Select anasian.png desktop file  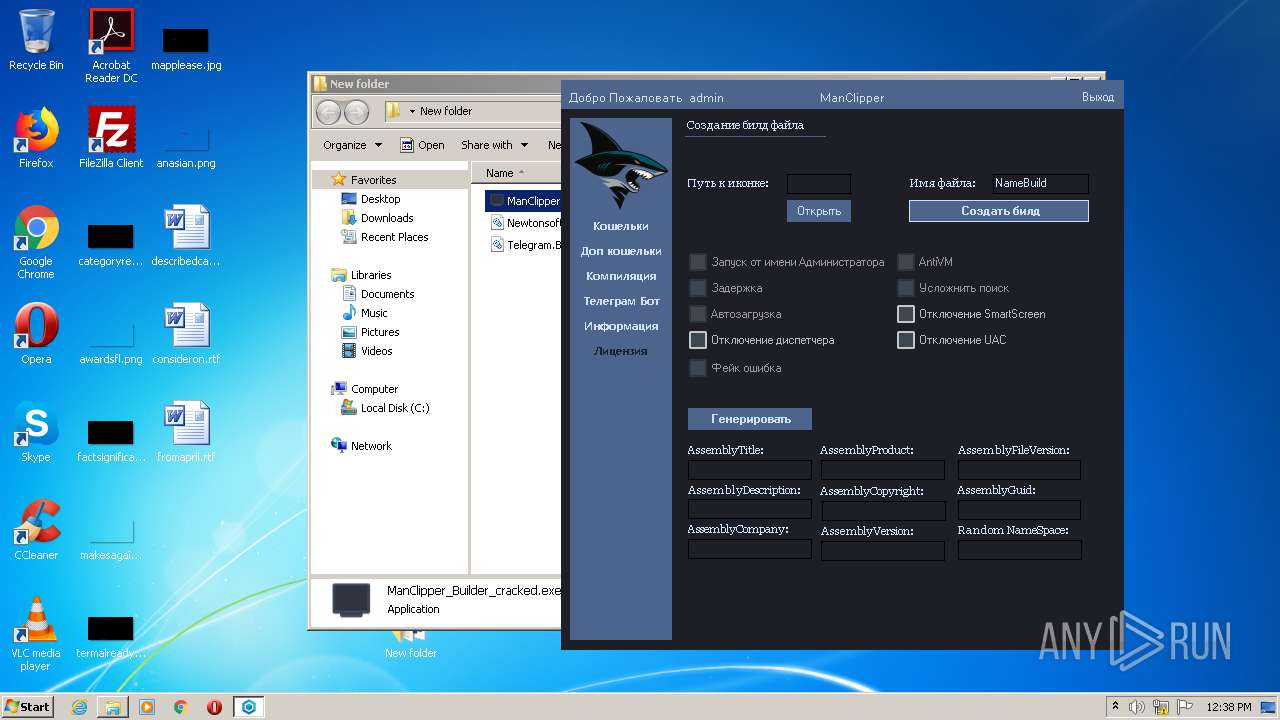pyautogui.click(x=186, y=147)
